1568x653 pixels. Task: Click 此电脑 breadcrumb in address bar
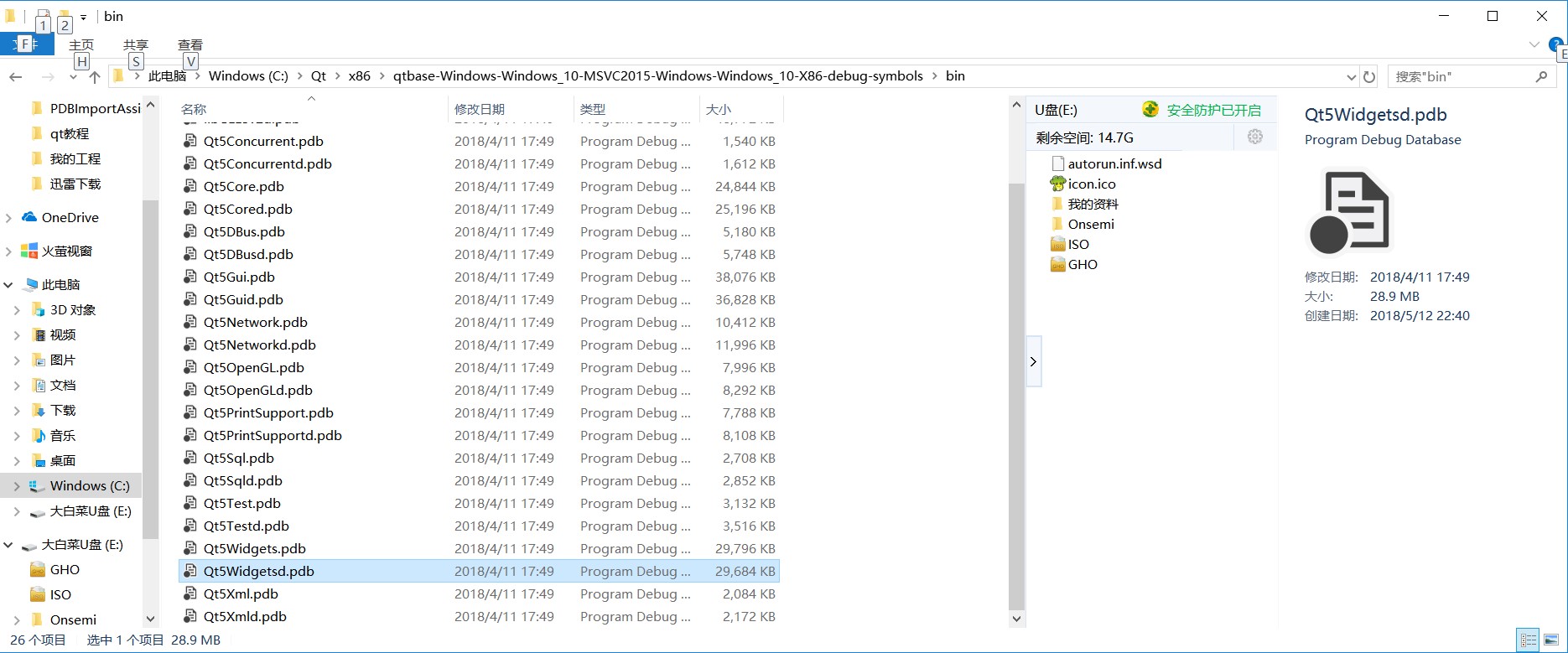click(167, 75)
